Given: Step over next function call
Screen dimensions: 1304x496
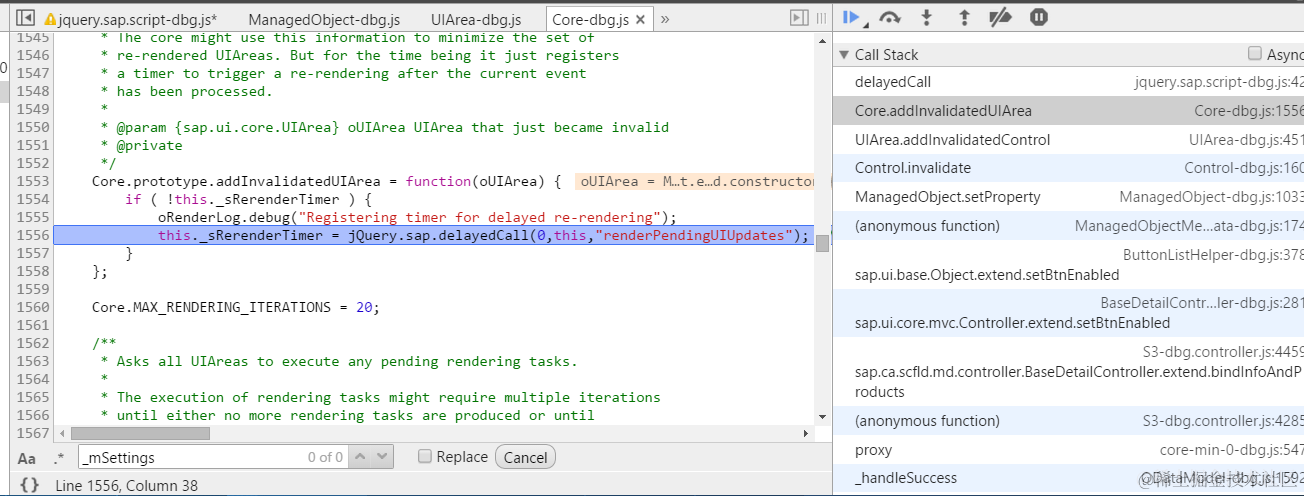Looking at the screenshot, I should pyautogui.click(x=889, y=16).
